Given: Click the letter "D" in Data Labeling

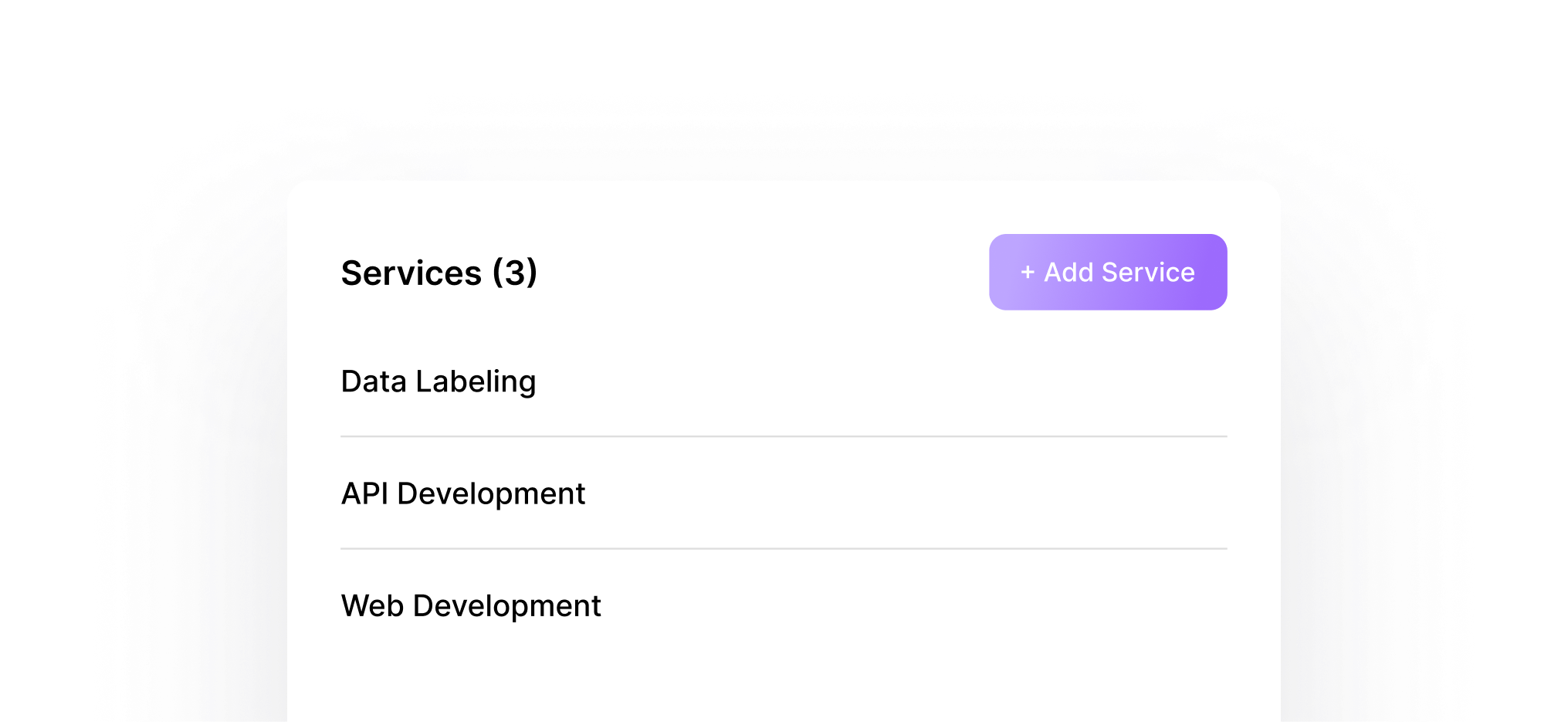Looking at the screenshot, I should (351, 381).
